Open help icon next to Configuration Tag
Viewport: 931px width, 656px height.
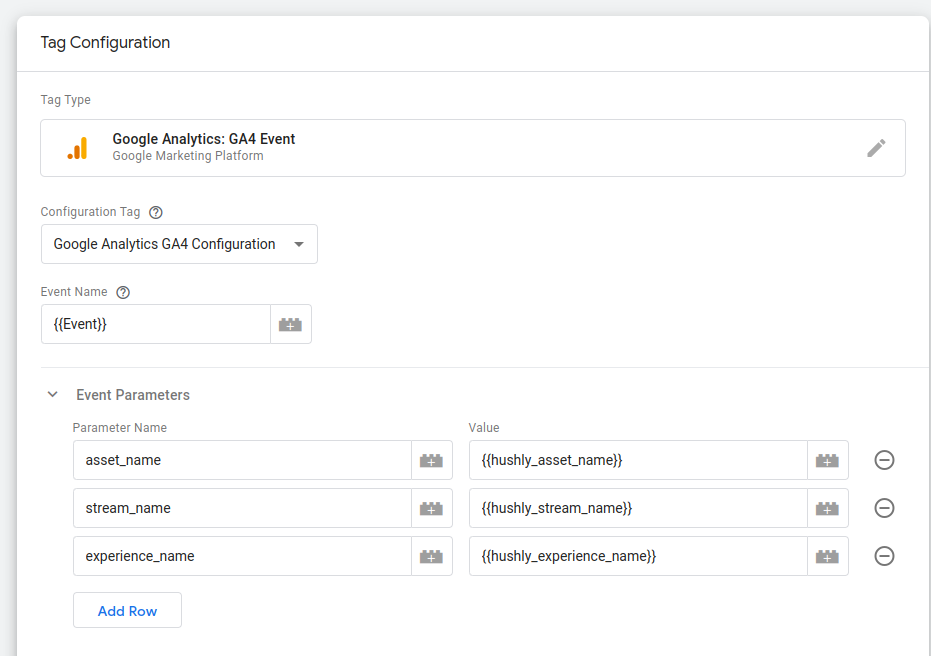tap(156, 213)
